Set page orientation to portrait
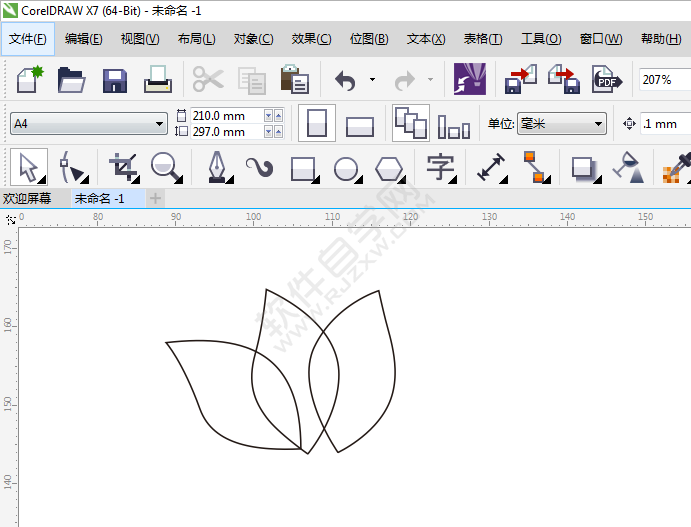The height and width of the screenshot is (527, 691). (x=317, y=124)
